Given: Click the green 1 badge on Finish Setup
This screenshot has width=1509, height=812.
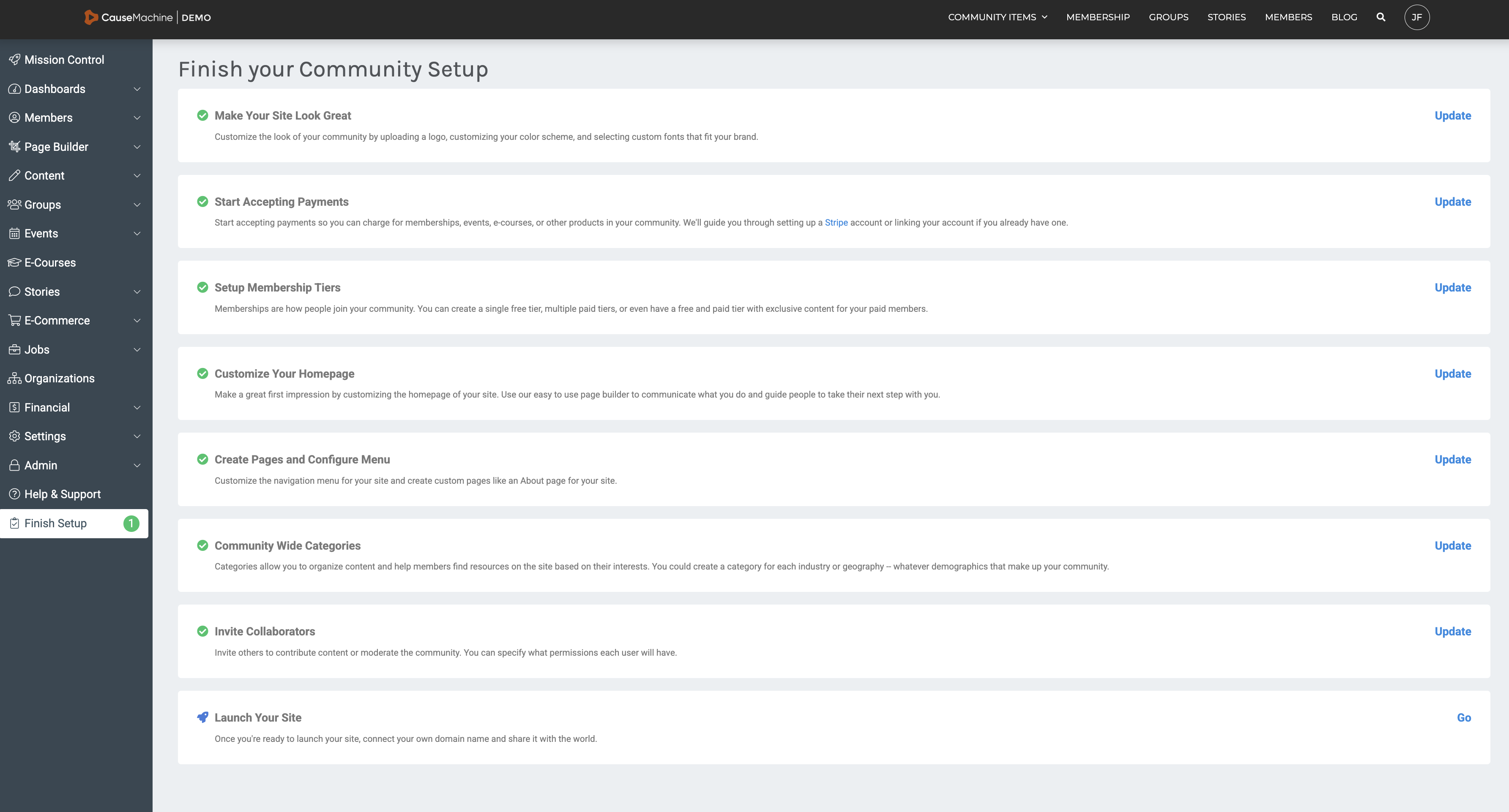Looking at the screenshot, I should click(x=131, y=523).
